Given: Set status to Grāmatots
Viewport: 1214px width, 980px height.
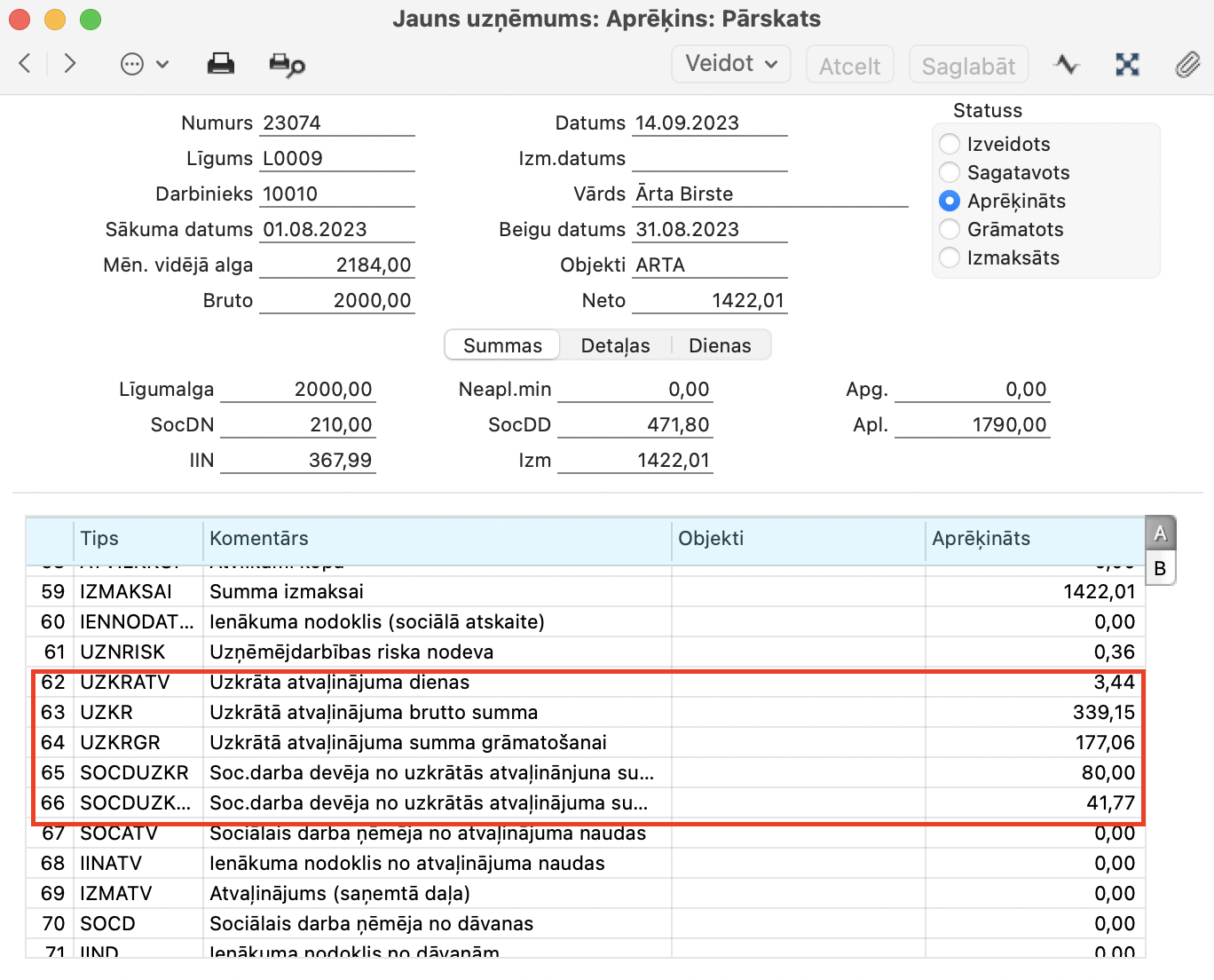Looking at the screenshot, I should coord(950,229).
